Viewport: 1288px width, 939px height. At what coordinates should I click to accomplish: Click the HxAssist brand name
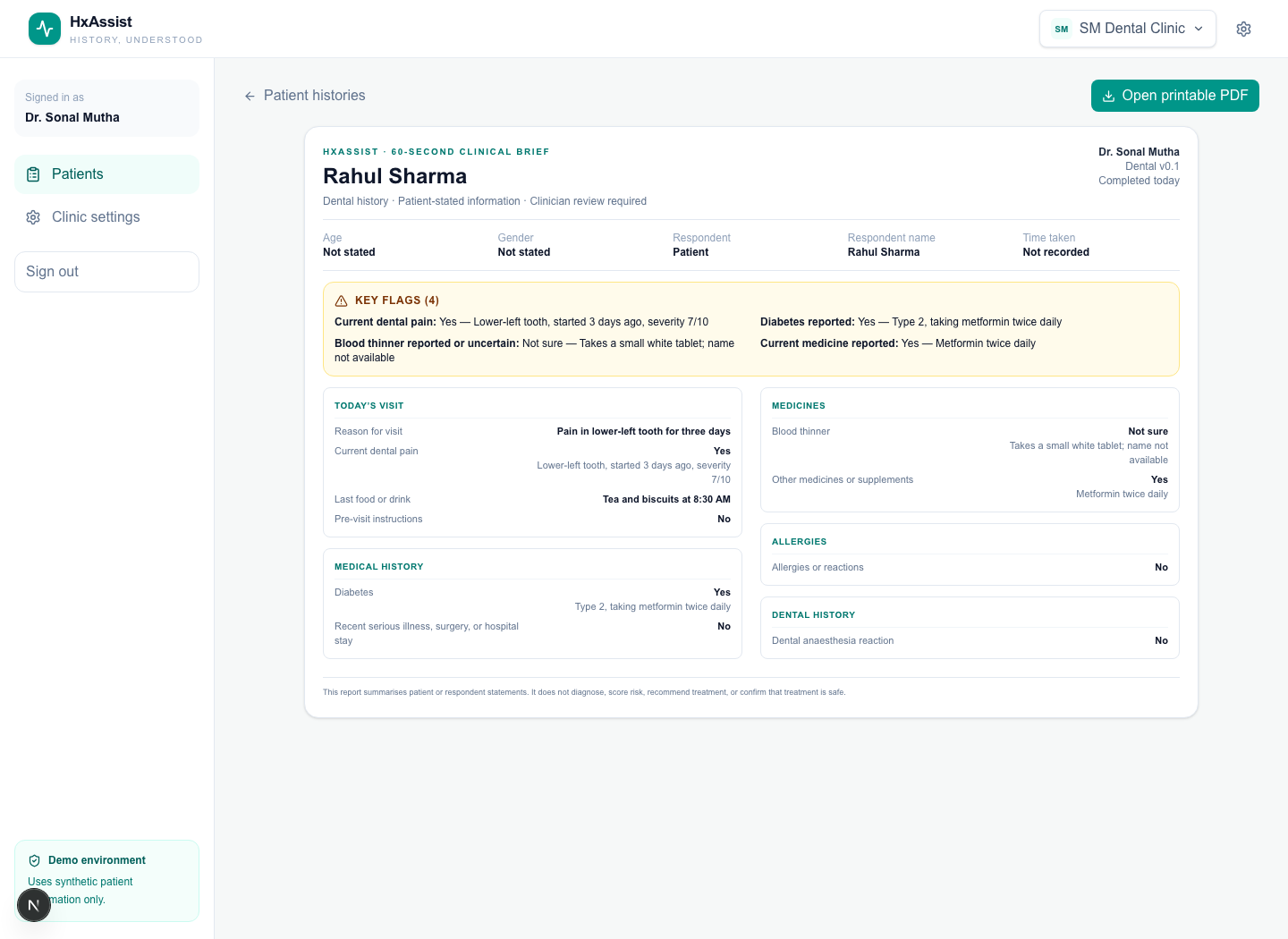[x=101, y=21]
